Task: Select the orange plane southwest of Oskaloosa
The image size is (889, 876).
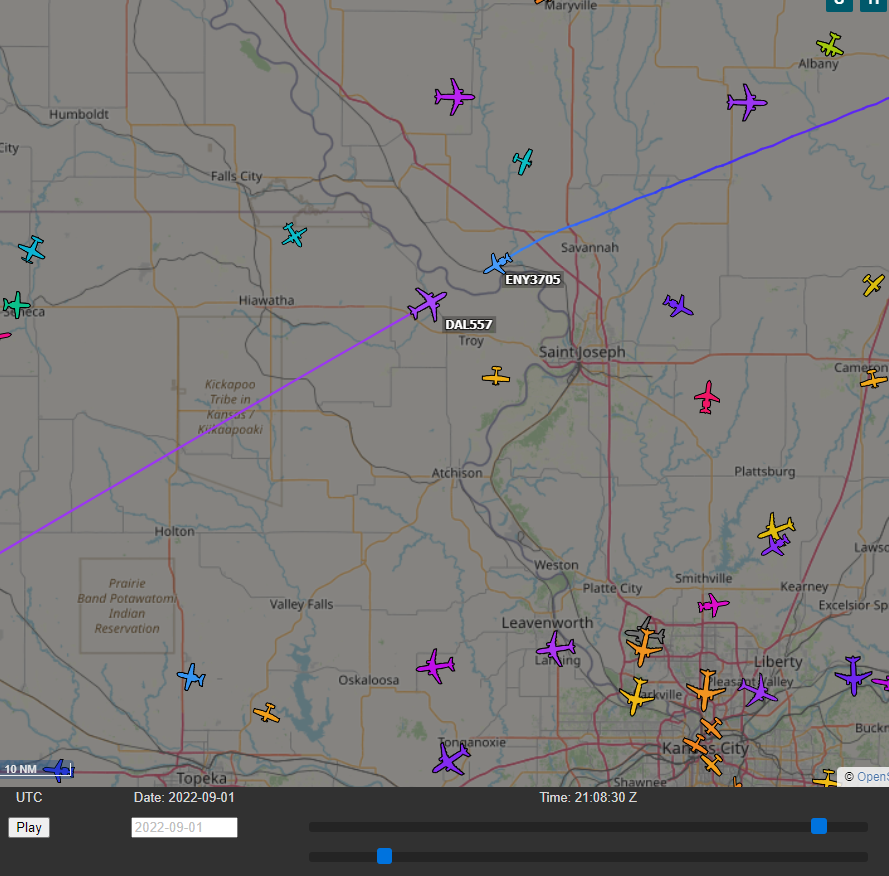Action: (x=267, y=713)
